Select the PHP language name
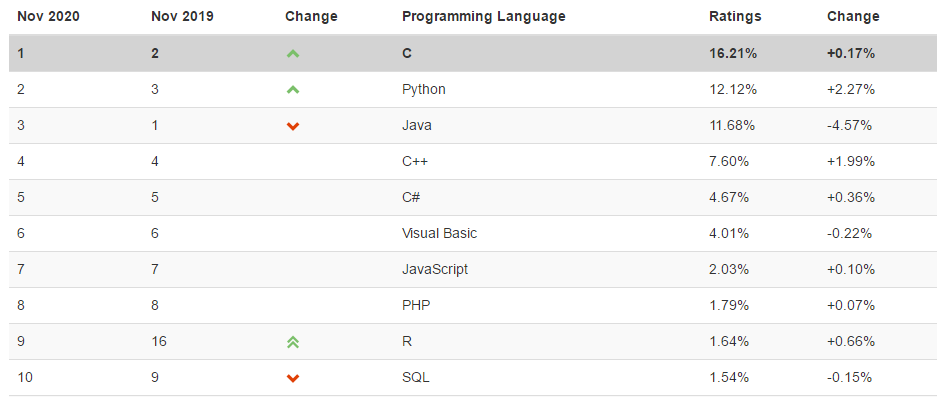Screen dimensions: 945x397 [416, 306]
